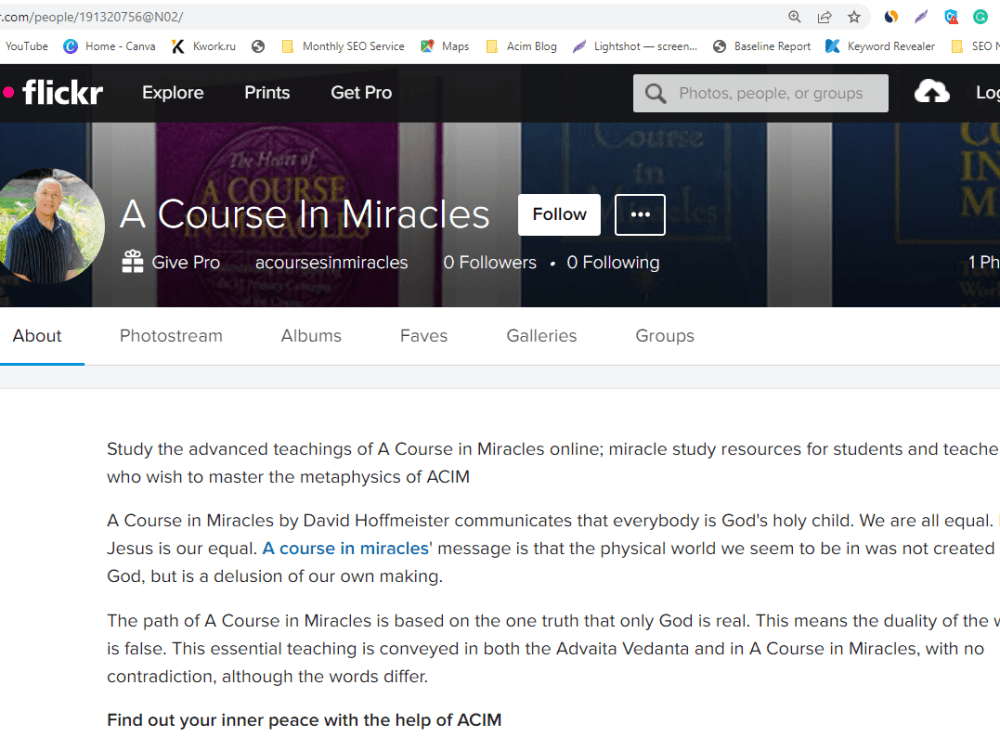Viewport: 1000px width, 750px height.
Task: Switch to the Photostream tab
Action: (x=171, y=336)
